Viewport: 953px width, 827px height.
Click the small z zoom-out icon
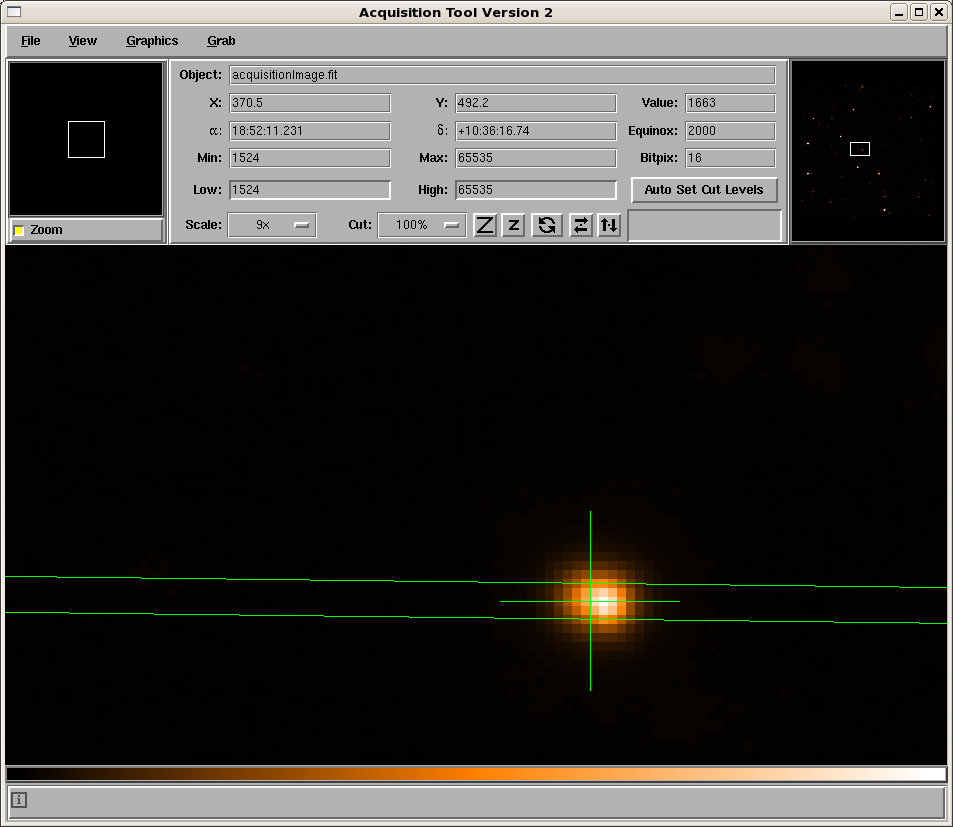pyautogui.click(x=513, y=225)
